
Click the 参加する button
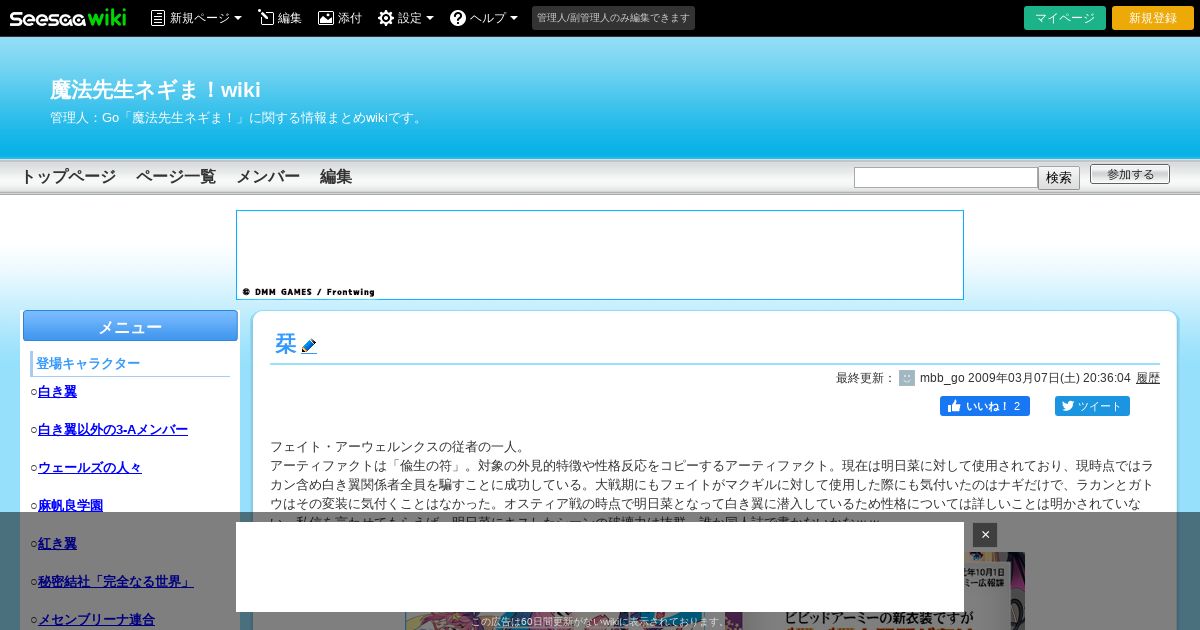[x=1130, y=174]
